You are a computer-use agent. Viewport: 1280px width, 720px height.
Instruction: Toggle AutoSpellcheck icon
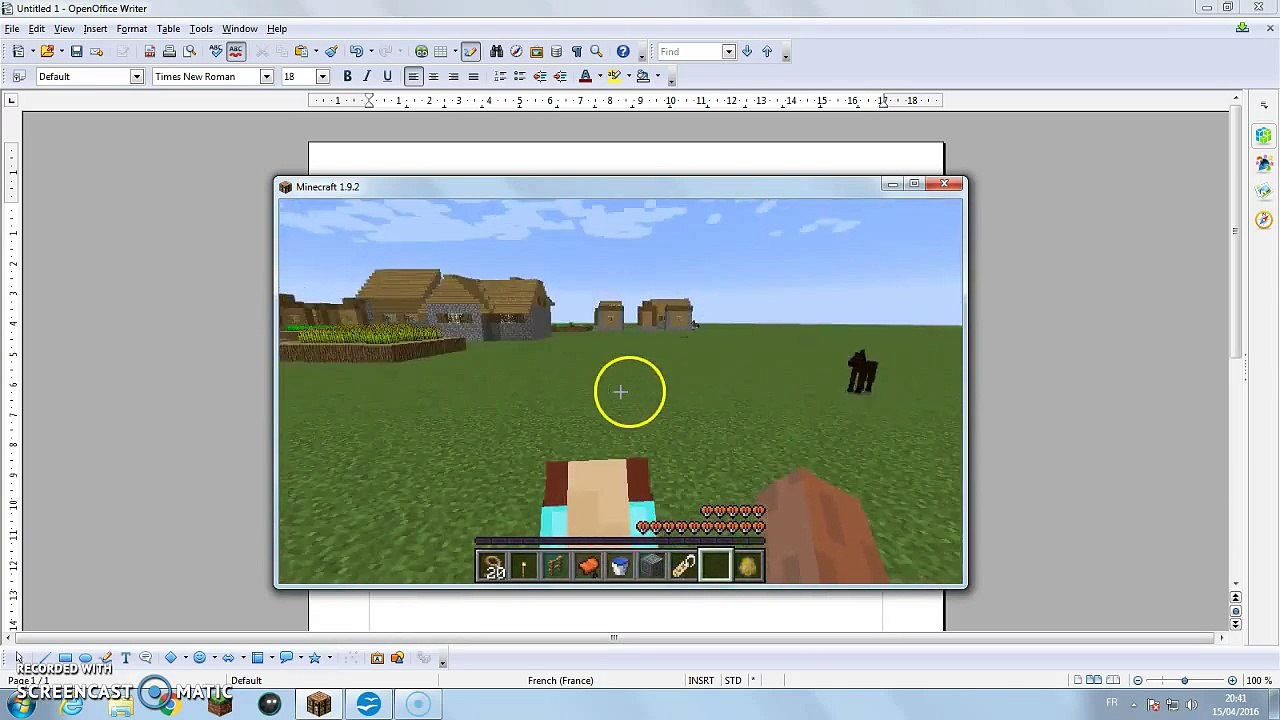[x=236, y=51]
